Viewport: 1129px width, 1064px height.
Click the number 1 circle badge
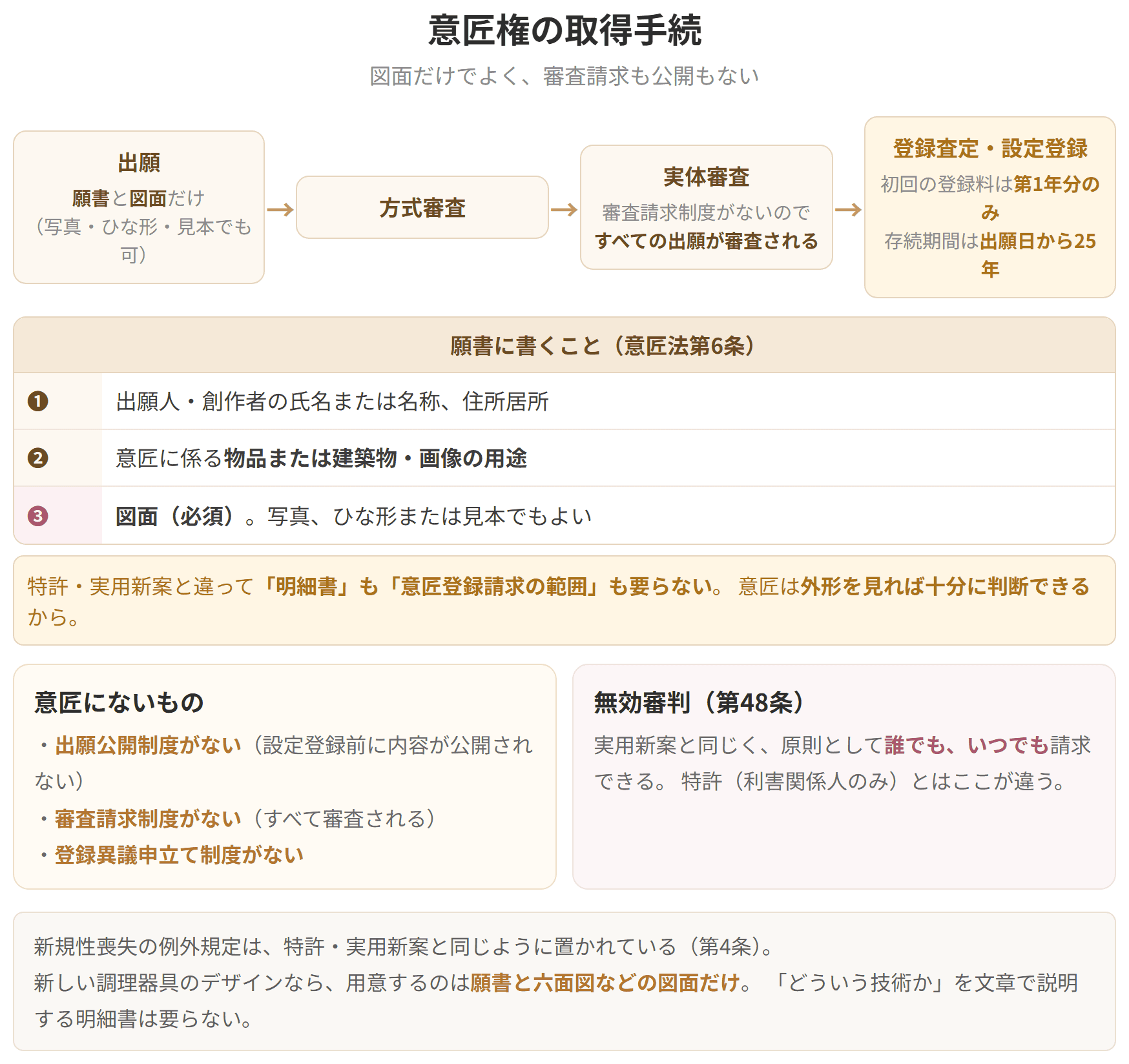click(38, 402)
